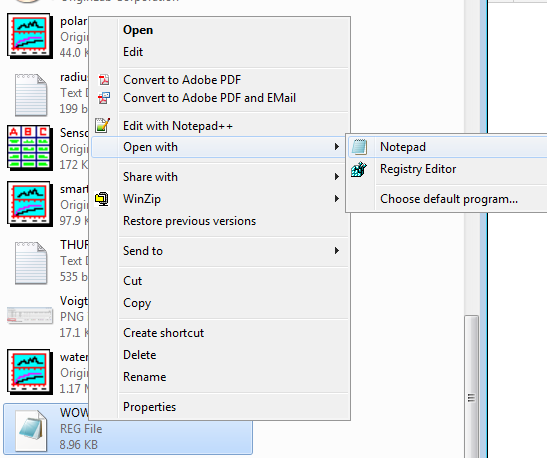
Task: Expand the Share with submenu arrow
Action: pos(337,177)
